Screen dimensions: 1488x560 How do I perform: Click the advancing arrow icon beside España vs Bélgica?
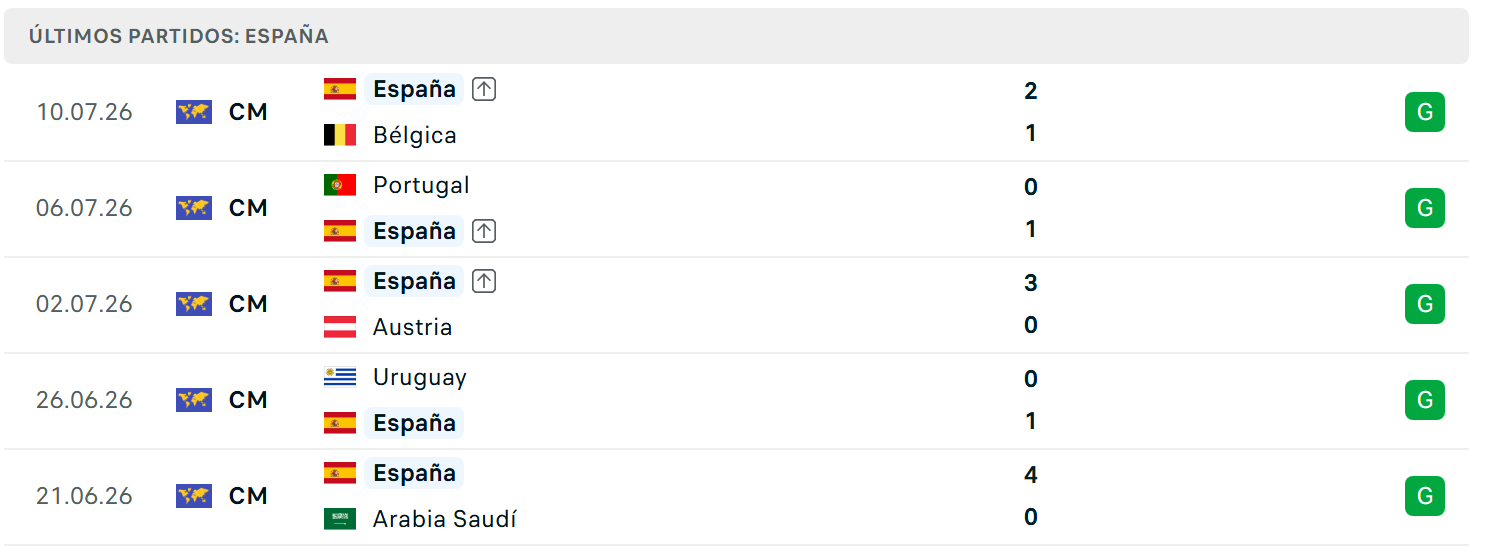pos(484,89)
